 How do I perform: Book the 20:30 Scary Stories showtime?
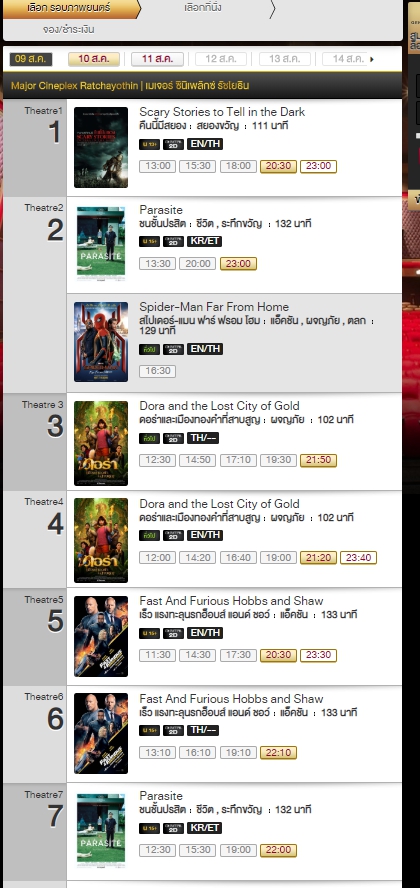click(x=278, y=166)
